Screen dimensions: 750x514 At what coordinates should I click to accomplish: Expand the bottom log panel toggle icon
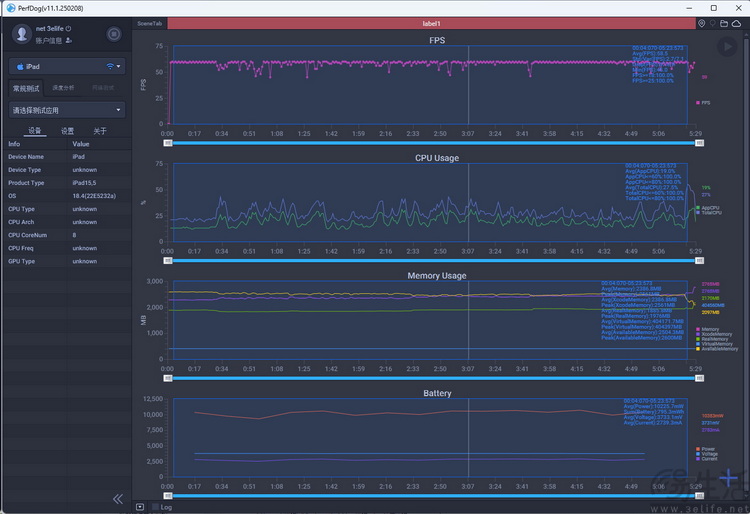pyautogui.click(x=140, y=507)
